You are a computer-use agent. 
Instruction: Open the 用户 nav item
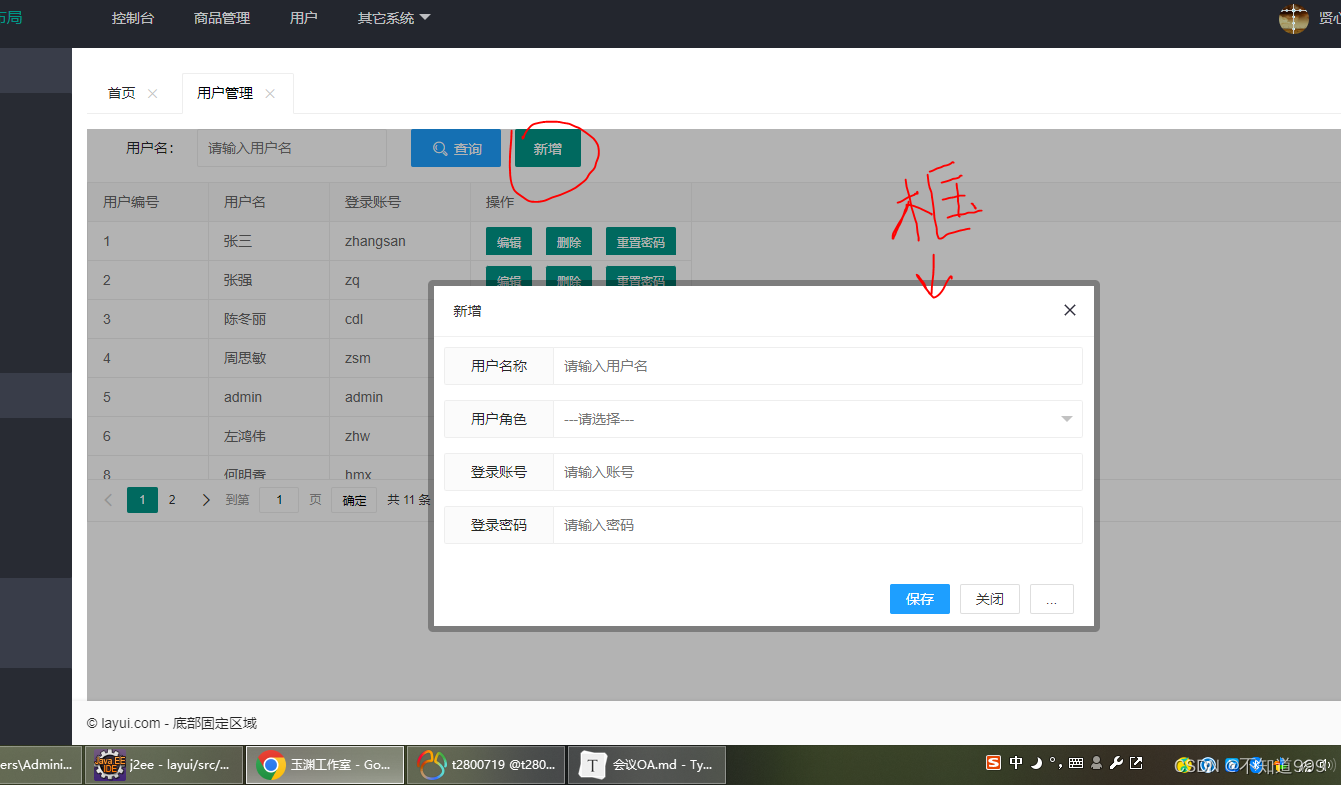click(x=303, y=18)
